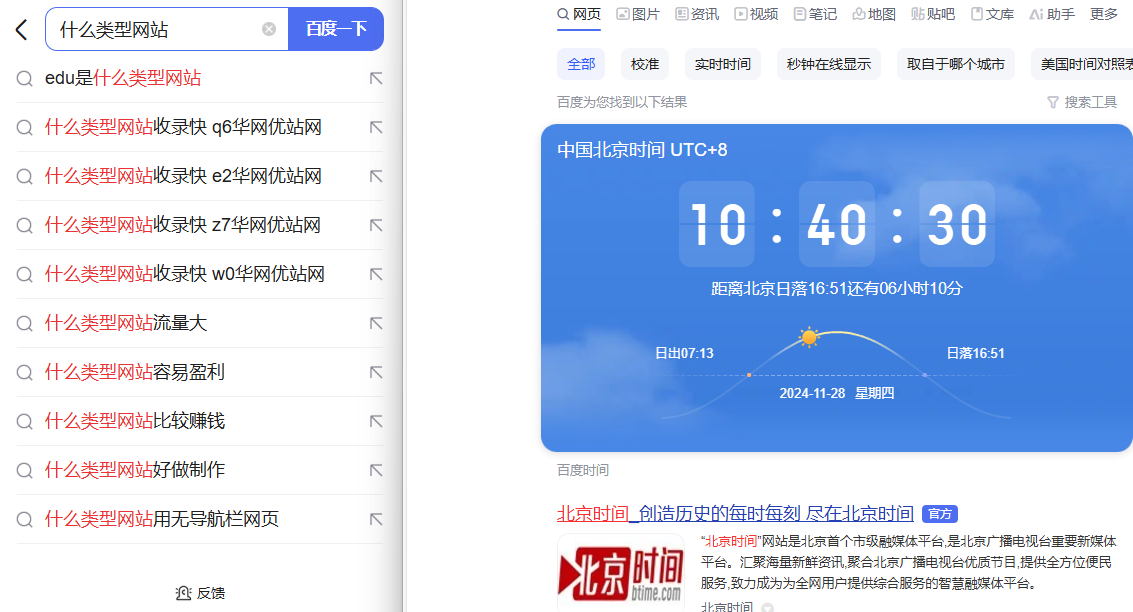1133x612 pixels.
Task: Select the 全部 filter chip
Action: point(581,64)
